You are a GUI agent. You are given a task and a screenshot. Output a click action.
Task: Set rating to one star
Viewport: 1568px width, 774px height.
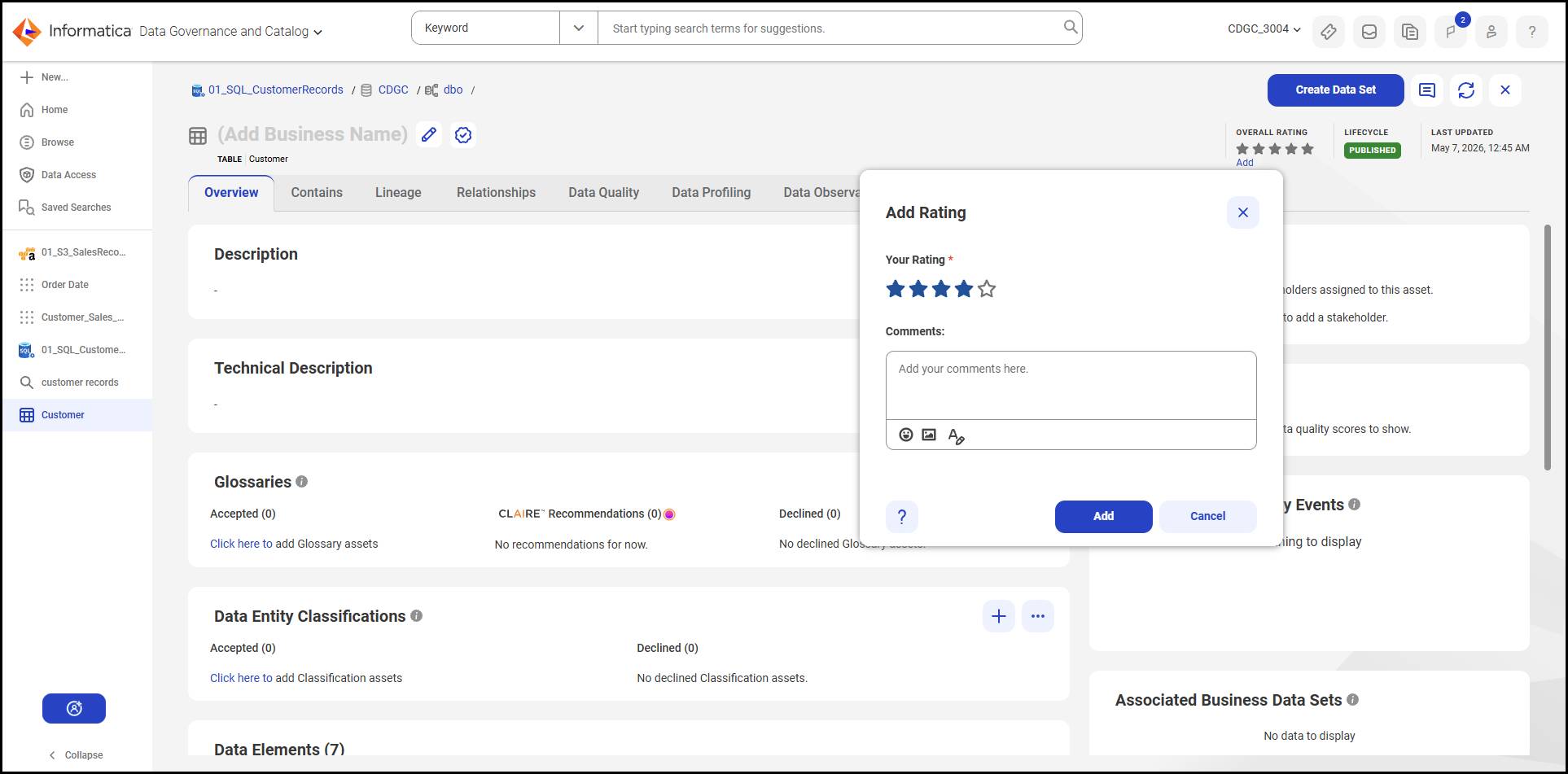click(896, 289)
